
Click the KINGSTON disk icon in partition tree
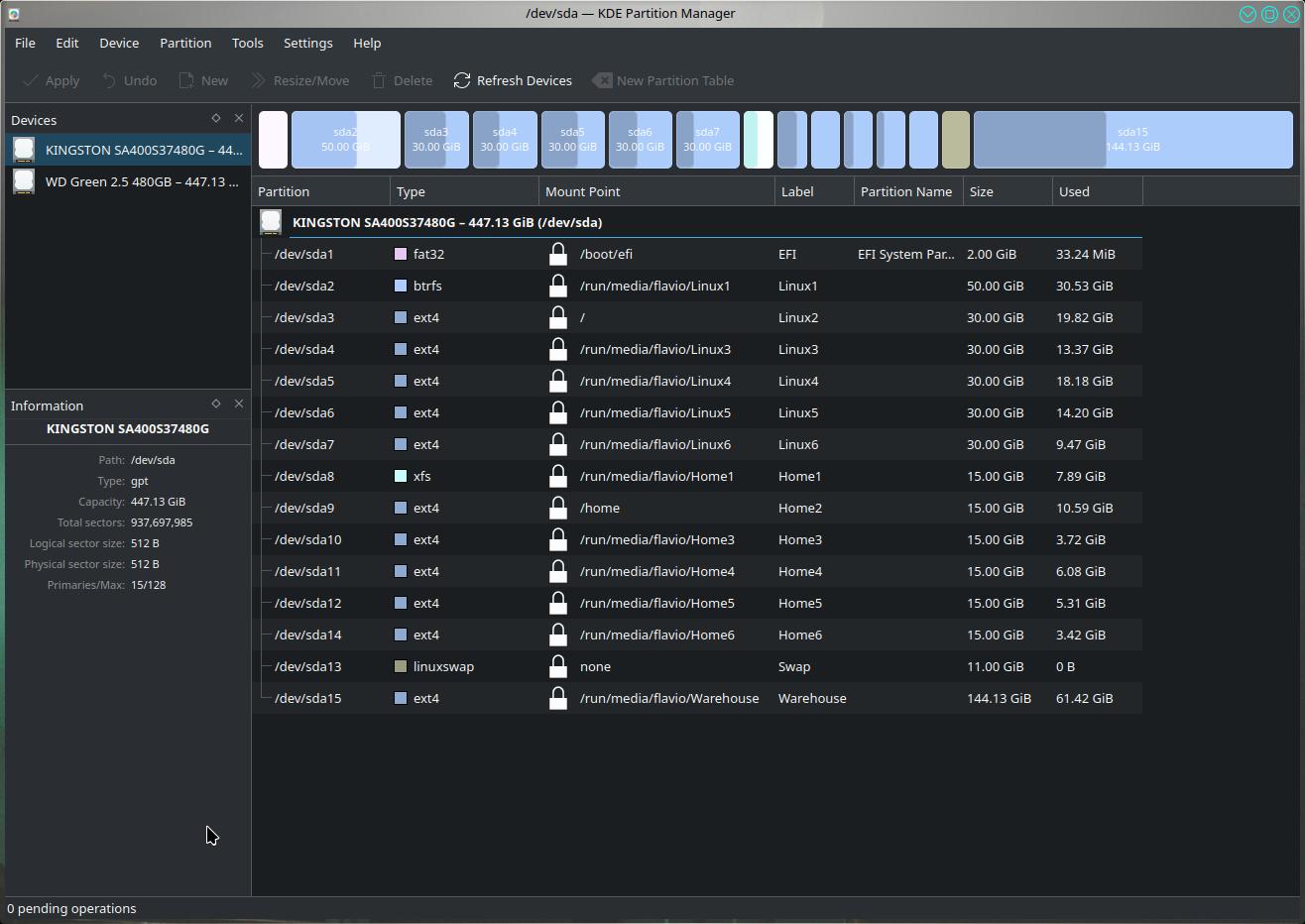click(271, 222)
